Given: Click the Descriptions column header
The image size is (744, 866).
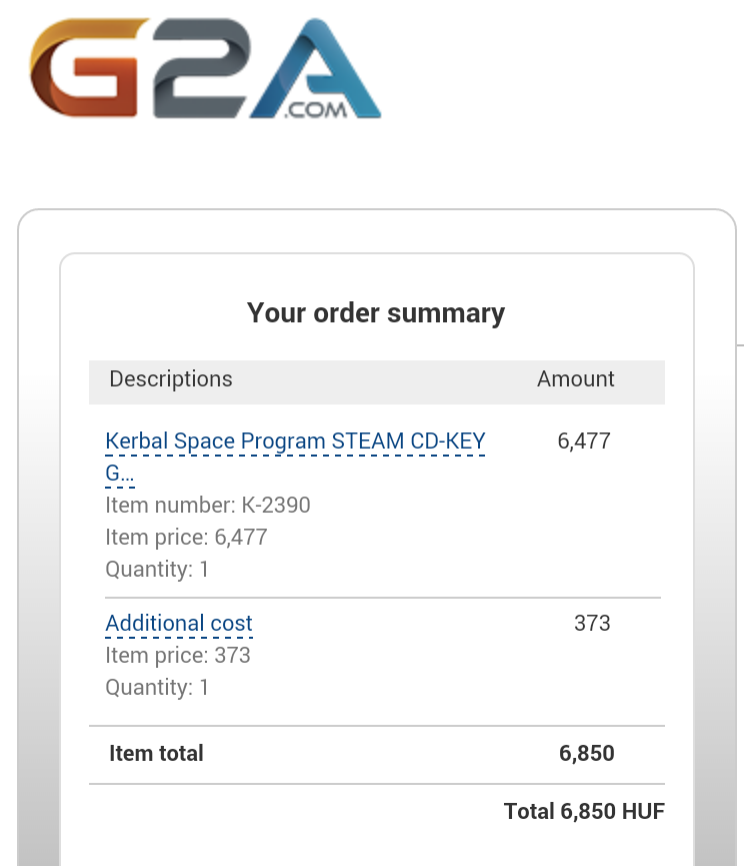Looking at the screenshot, I should tap(171, 379).
